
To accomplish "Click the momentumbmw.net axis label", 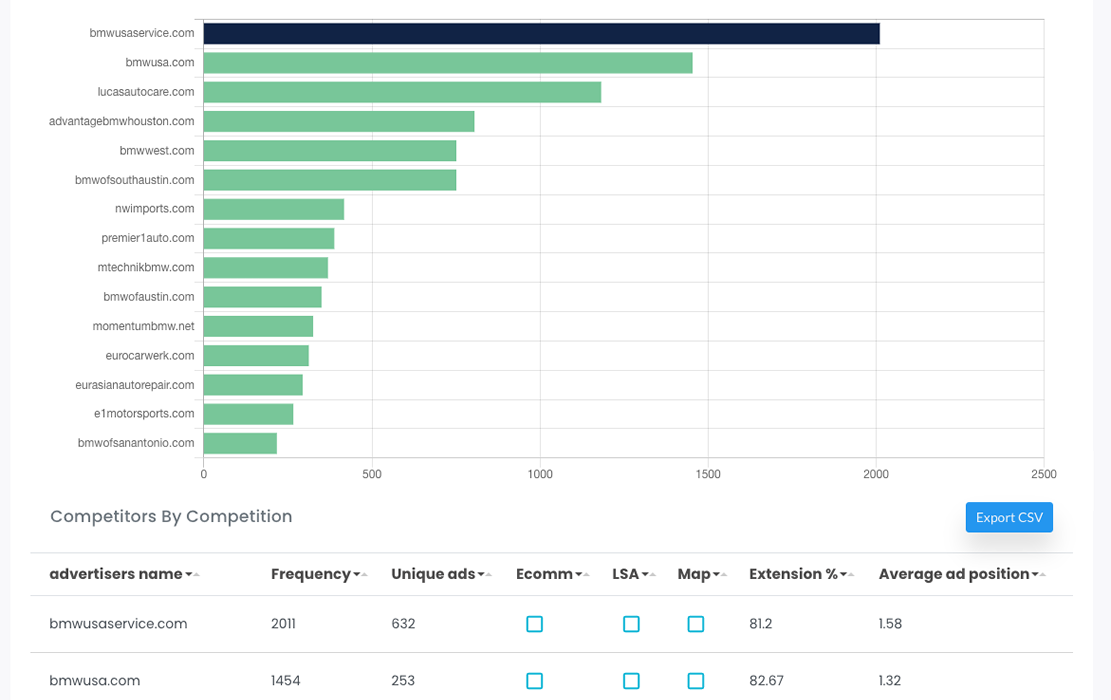I will 143,326.
